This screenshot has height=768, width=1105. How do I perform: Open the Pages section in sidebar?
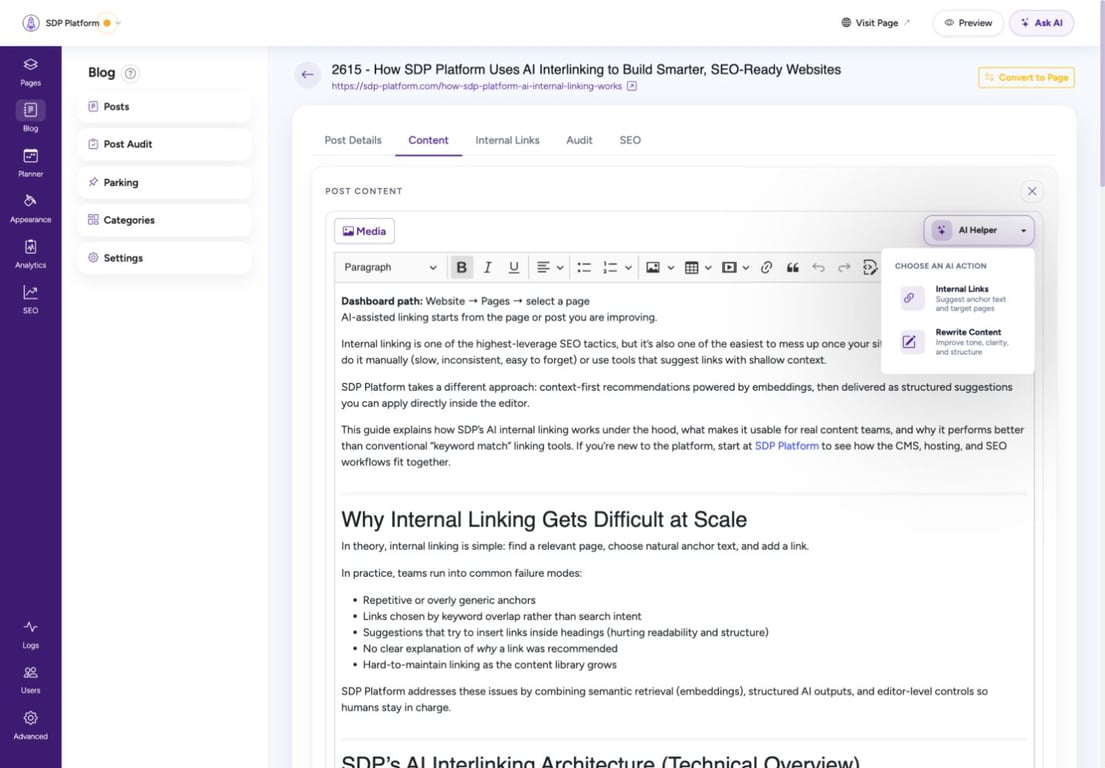click(30, 72)
